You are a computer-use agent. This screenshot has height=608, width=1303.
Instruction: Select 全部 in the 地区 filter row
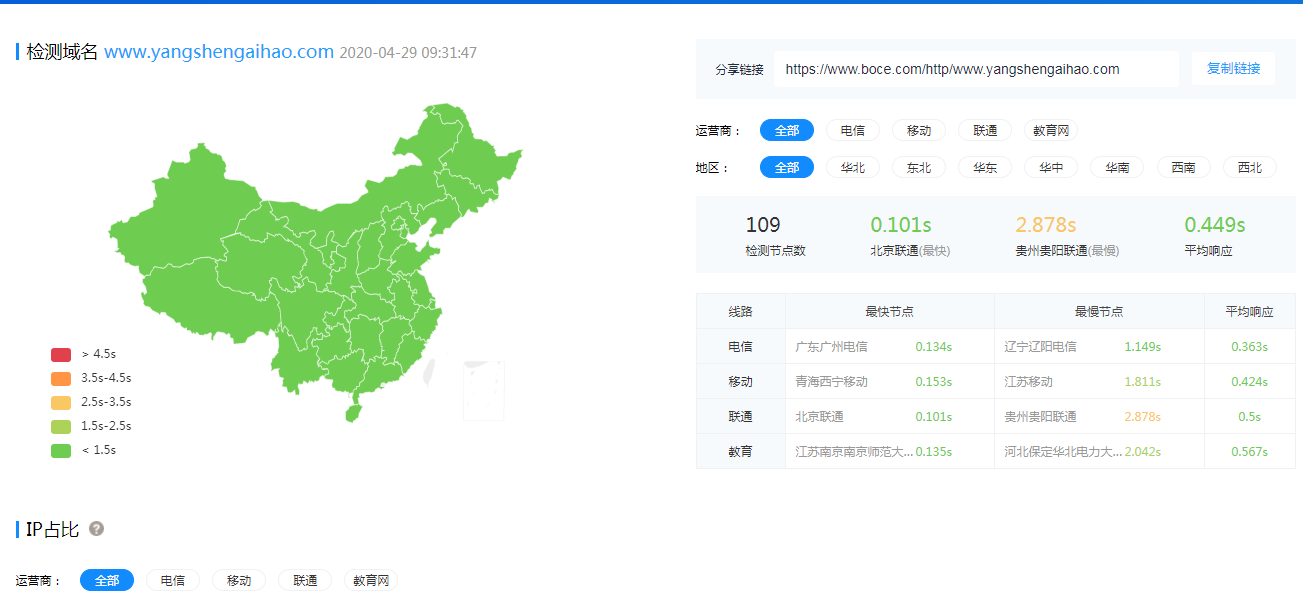786,168
